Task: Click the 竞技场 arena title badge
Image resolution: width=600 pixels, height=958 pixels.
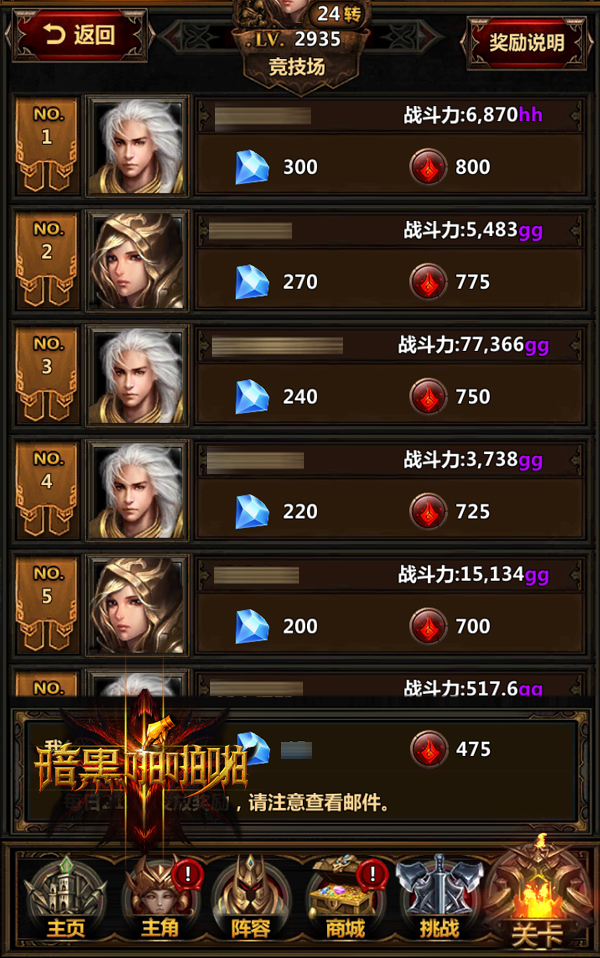Action: coord(298,67)
